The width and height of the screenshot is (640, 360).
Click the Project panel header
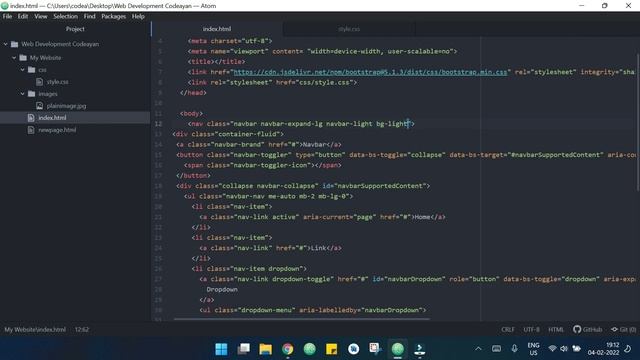coord(75,29)
